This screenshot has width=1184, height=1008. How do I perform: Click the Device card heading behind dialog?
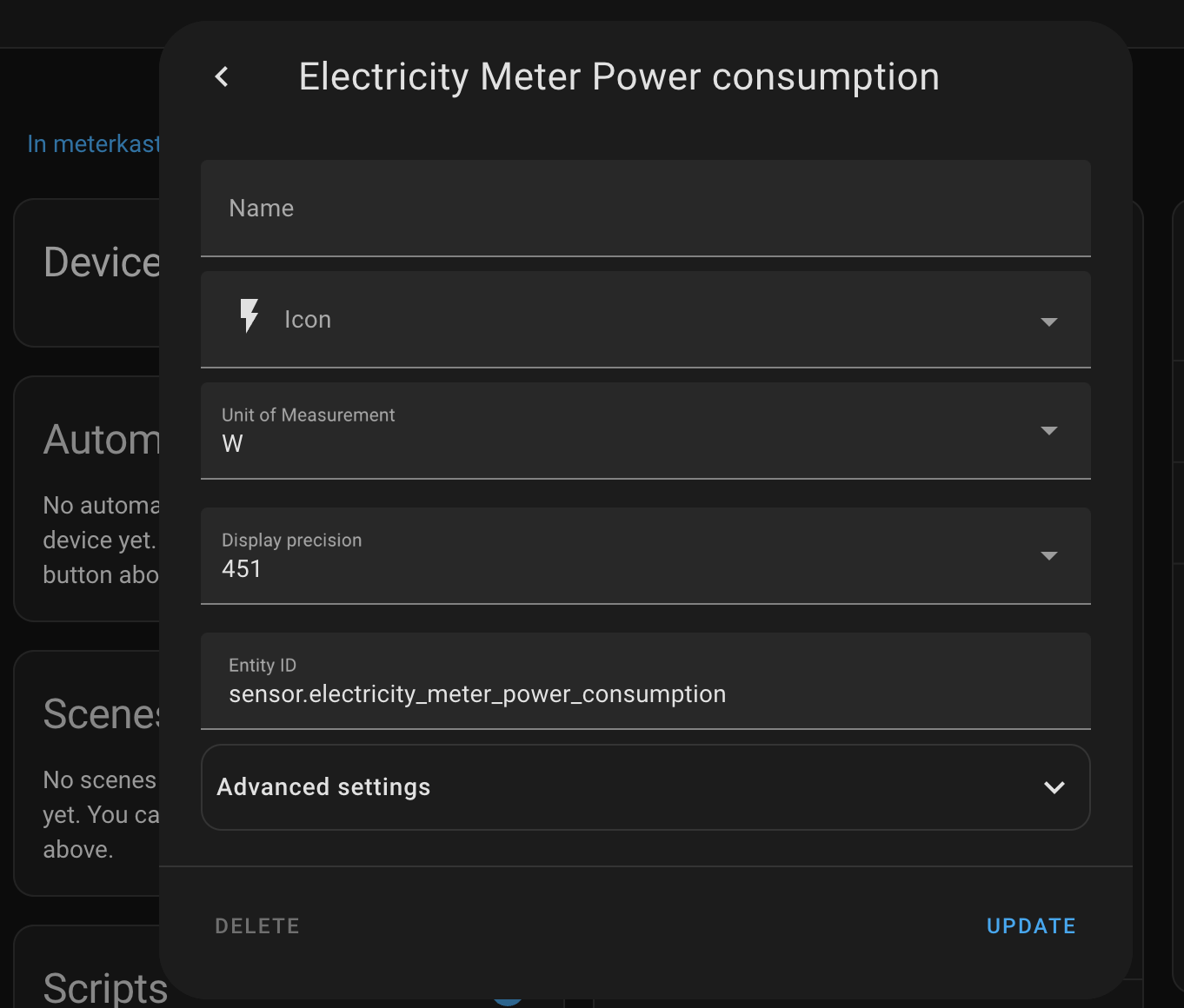102,262
